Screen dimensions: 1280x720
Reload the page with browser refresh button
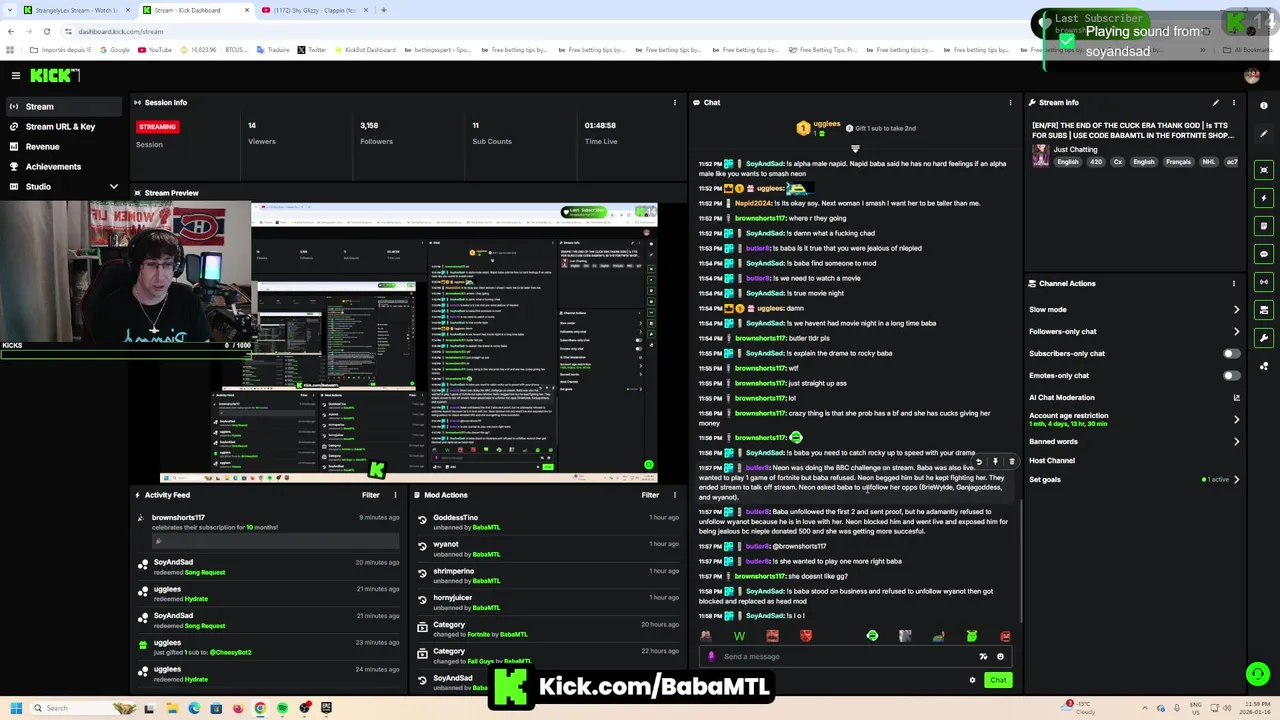click(x=46, y=31)
